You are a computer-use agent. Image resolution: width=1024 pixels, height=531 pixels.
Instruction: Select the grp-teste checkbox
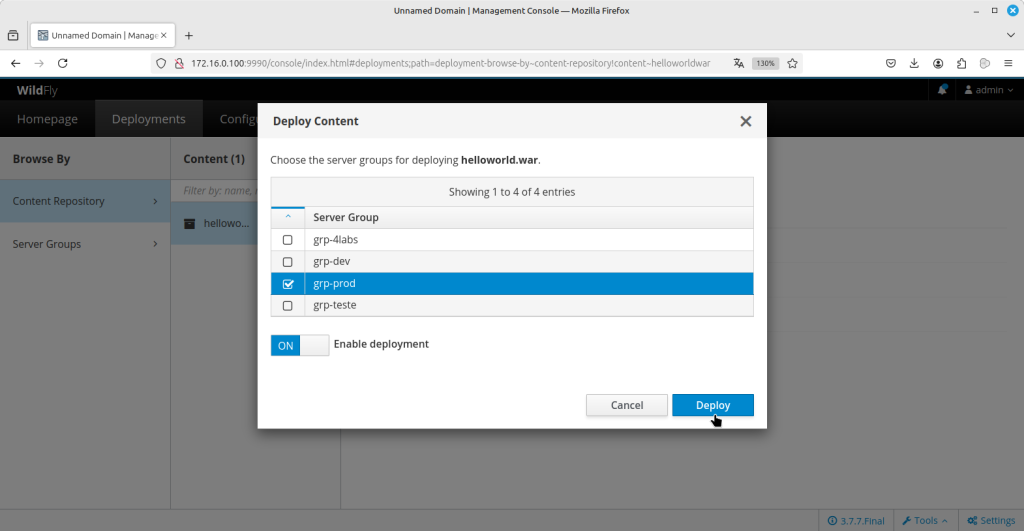[288, 306]
